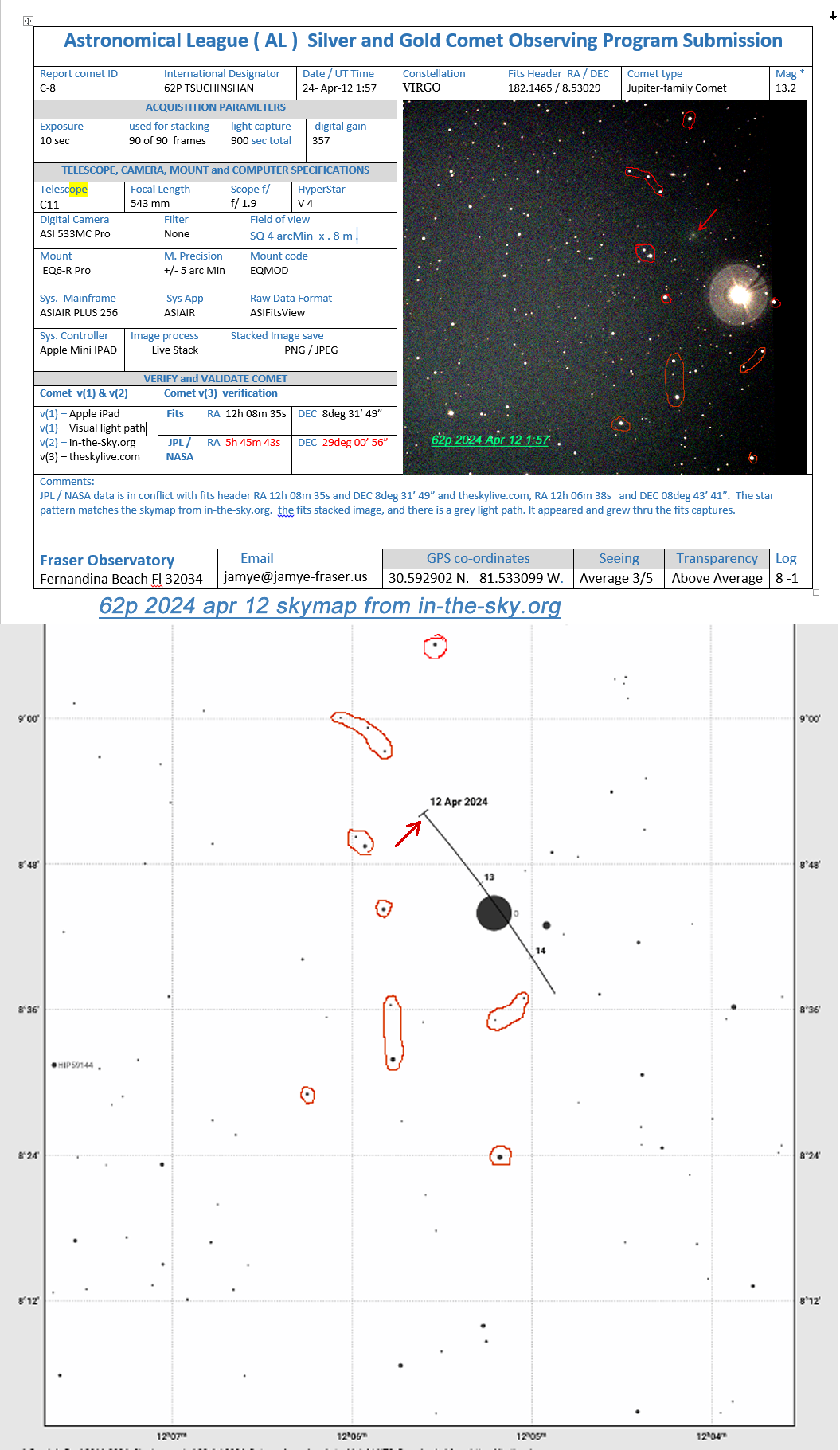The width and height of the screenshot is (840, 1450).
Task: Click the HIP59144 star label
Action: pos(76,1065)
